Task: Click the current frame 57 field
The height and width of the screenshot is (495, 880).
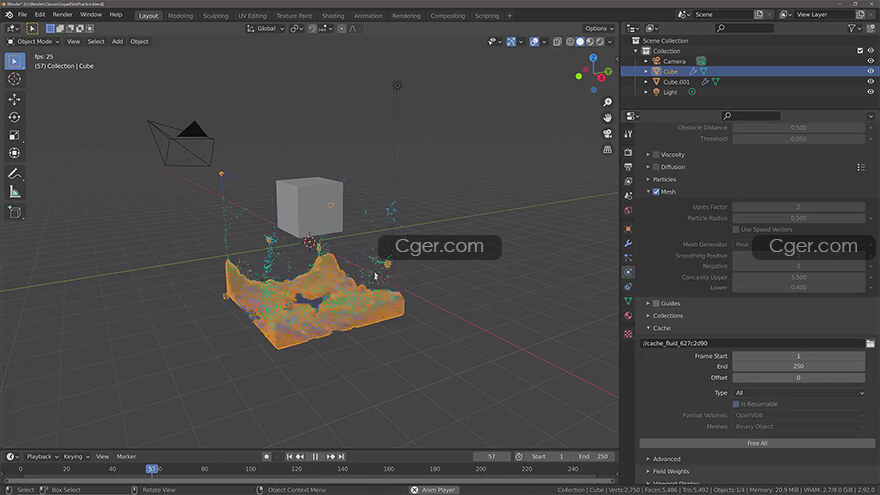Action: (492, 457)
